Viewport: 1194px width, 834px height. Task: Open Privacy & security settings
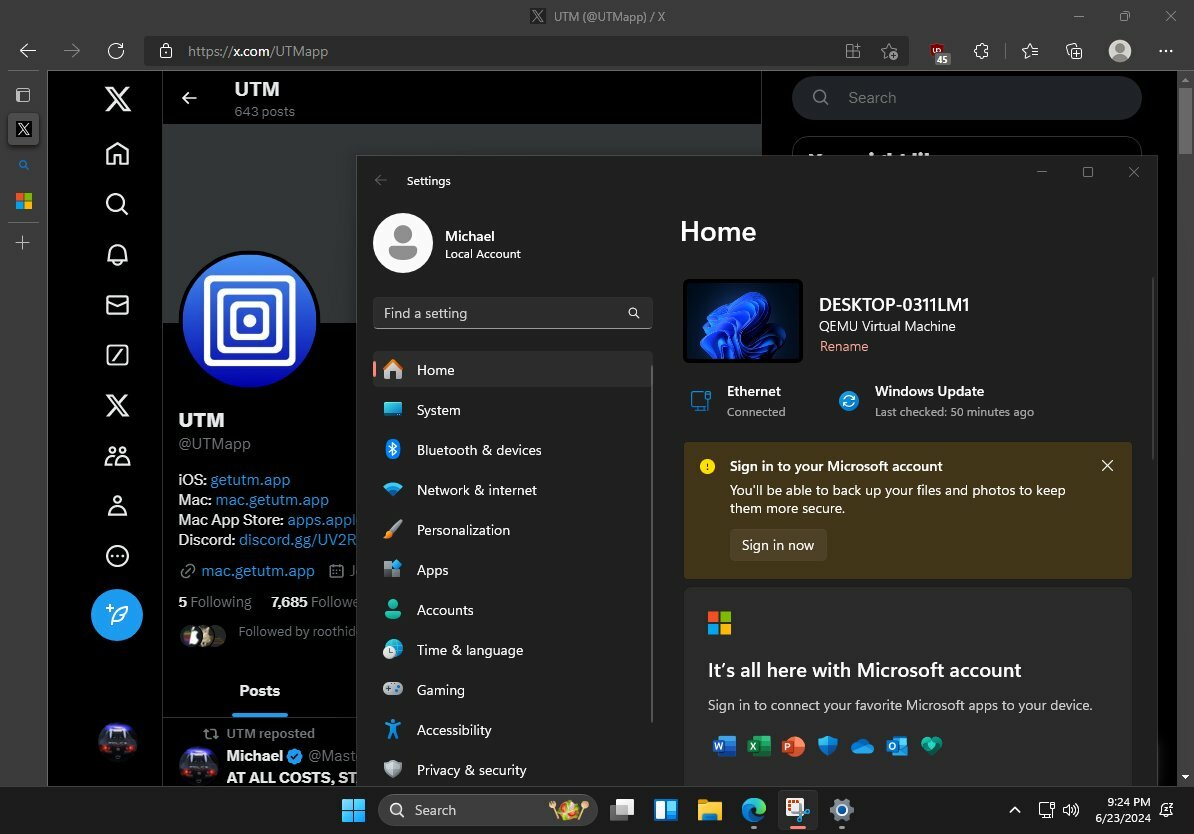click(x=512, y=770)
